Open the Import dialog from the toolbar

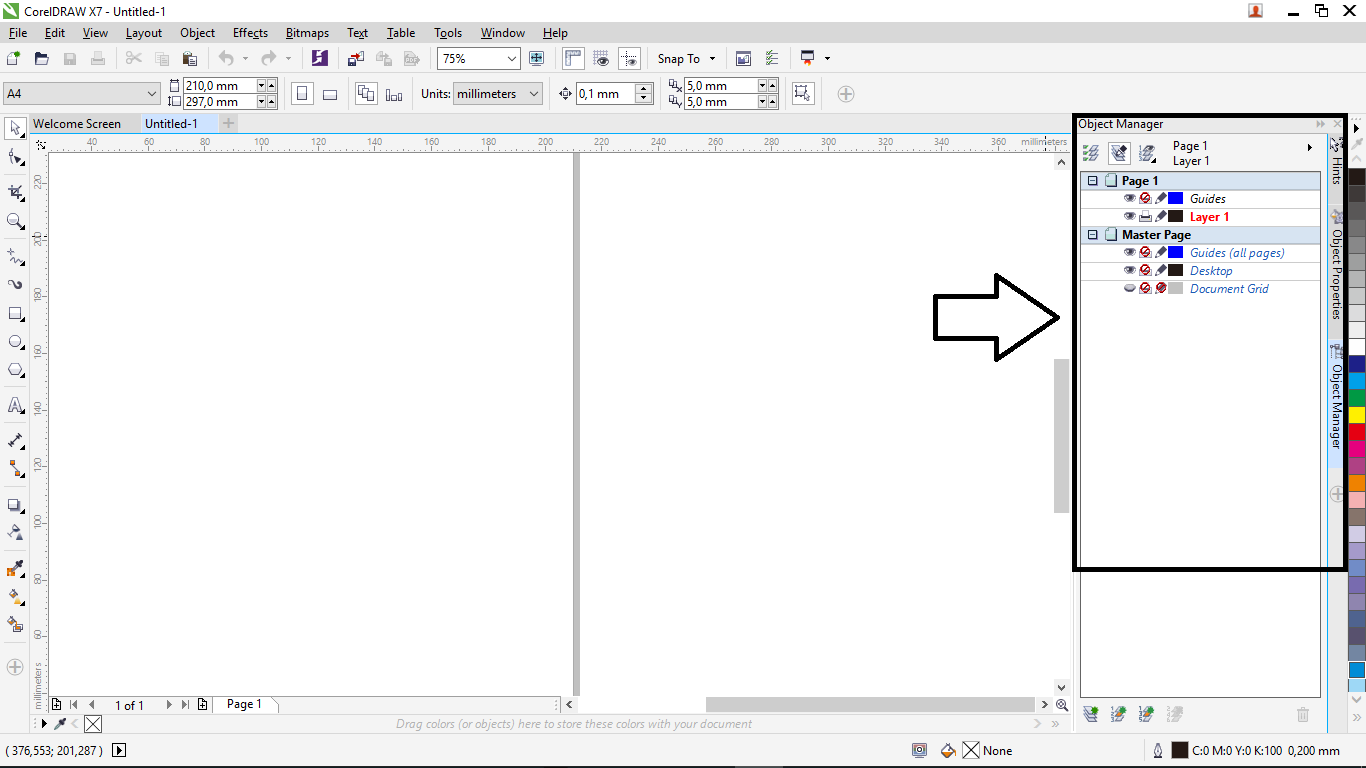click(356, 58)
